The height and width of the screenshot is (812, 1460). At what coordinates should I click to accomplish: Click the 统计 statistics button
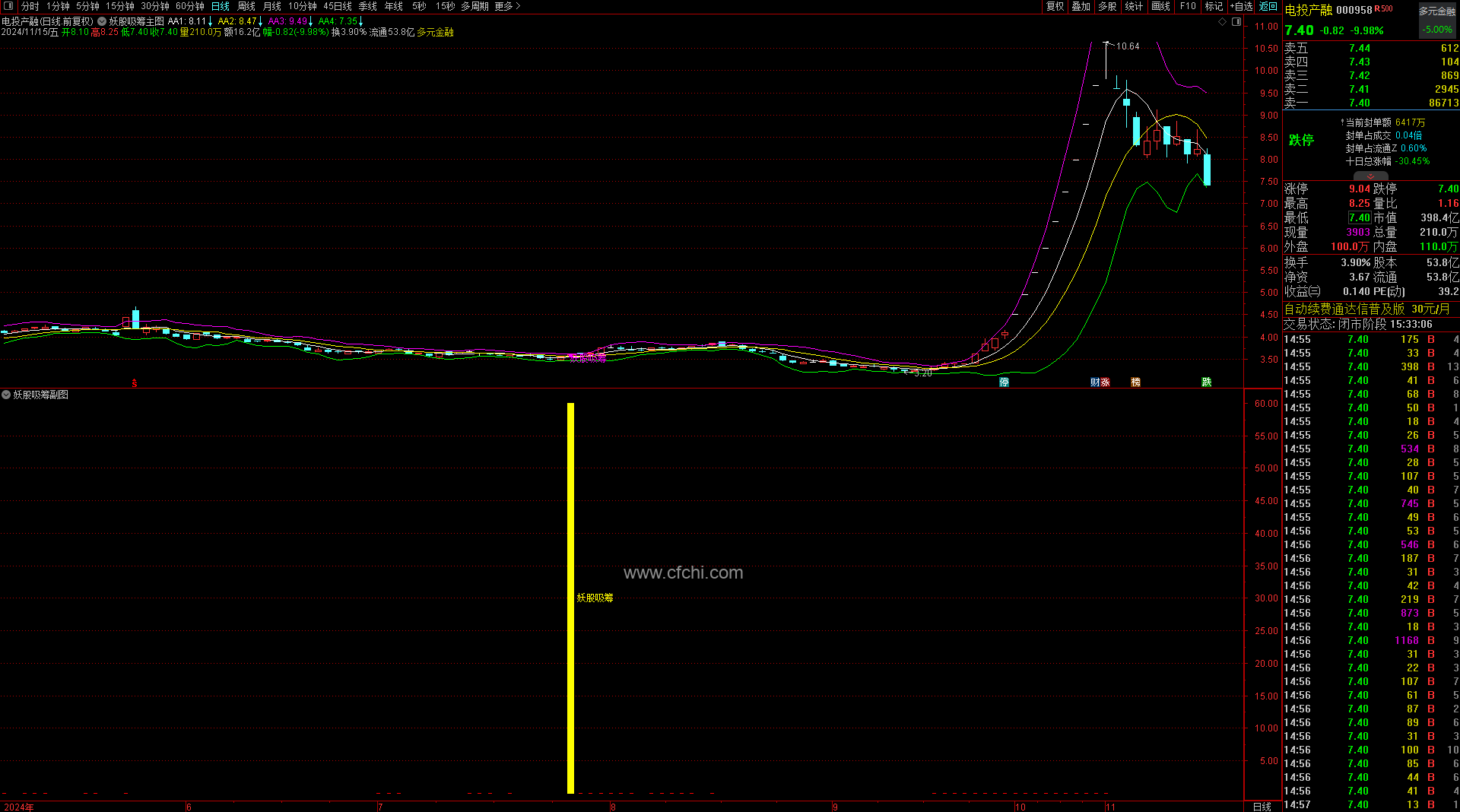(1134, 6)
